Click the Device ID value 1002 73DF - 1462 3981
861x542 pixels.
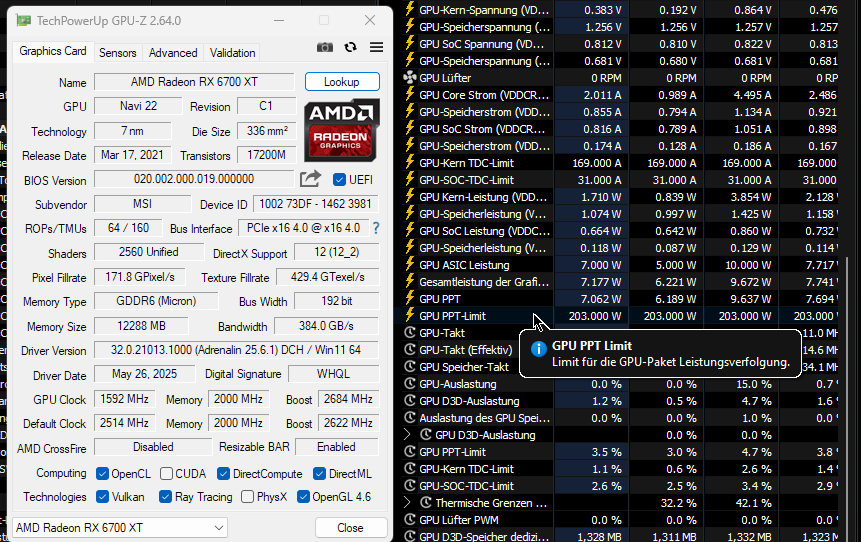(x=316, y=204)
